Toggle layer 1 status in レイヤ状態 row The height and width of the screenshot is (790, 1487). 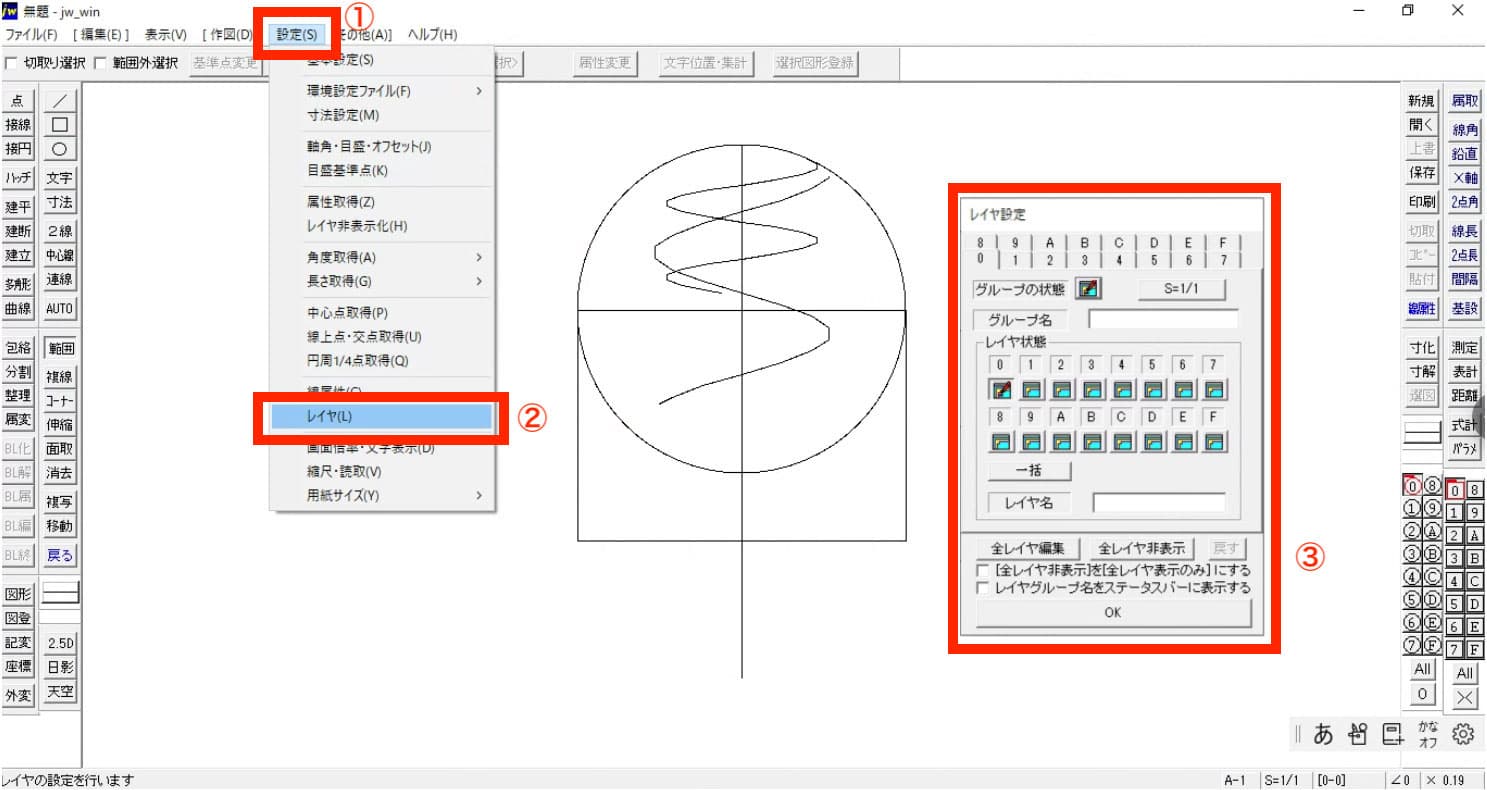1032,389
